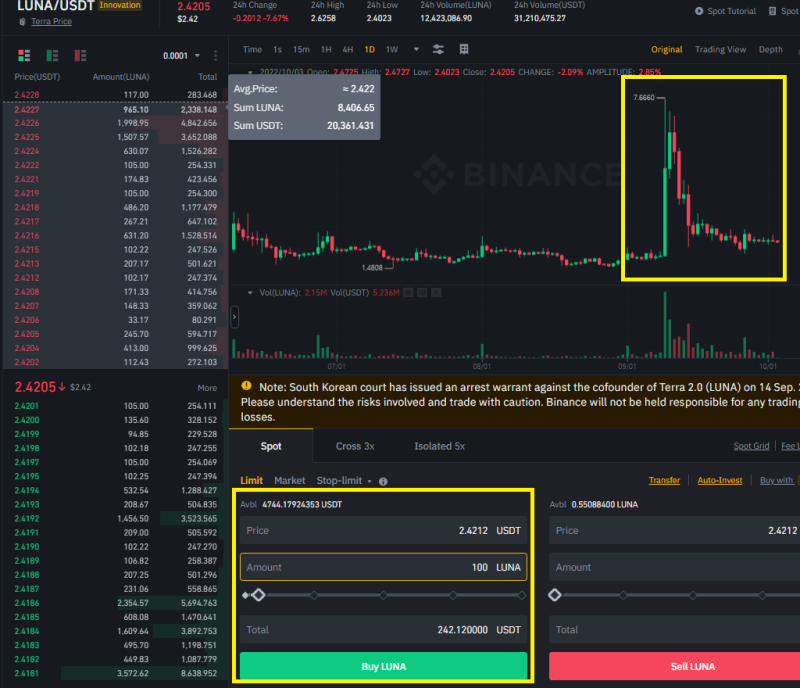Click the Stop-limit info icon
The height and width of the screenshot is (688, 800).
point(383,481)
